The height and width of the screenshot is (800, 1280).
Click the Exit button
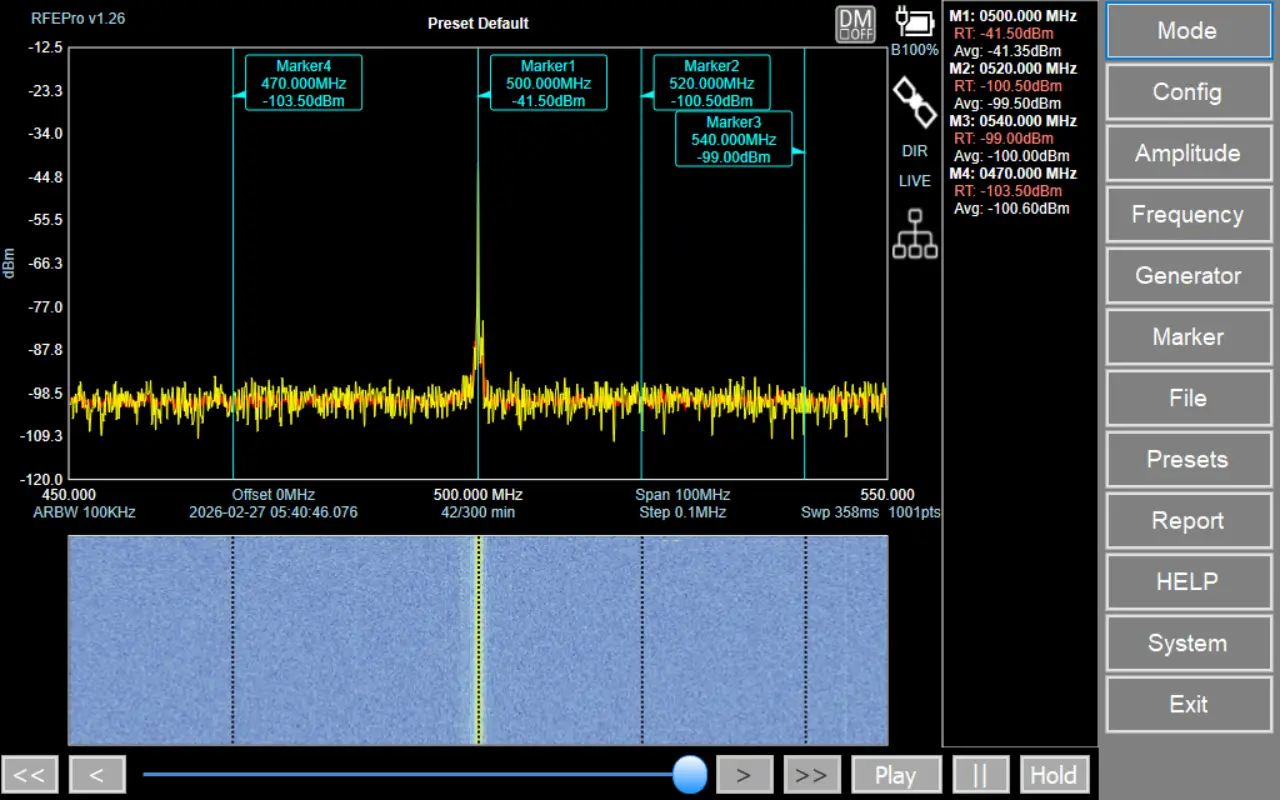(x=1187, y=705)
